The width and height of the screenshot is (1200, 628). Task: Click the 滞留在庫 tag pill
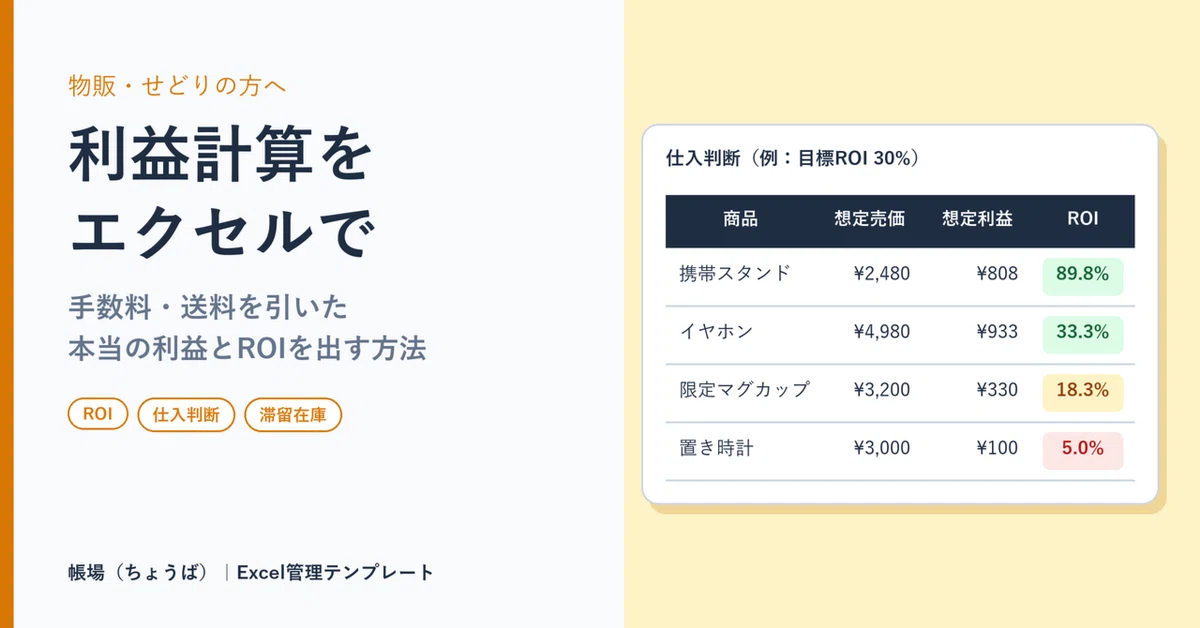293,415
